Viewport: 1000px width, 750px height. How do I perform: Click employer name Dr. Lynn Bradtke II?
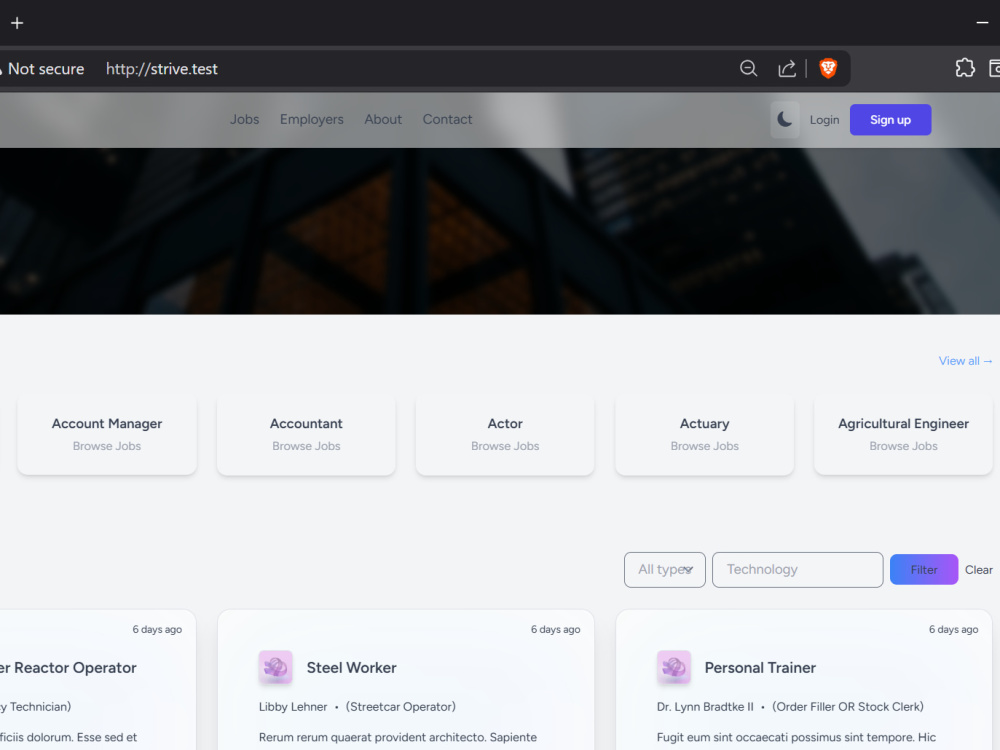[x=705, y=707]
